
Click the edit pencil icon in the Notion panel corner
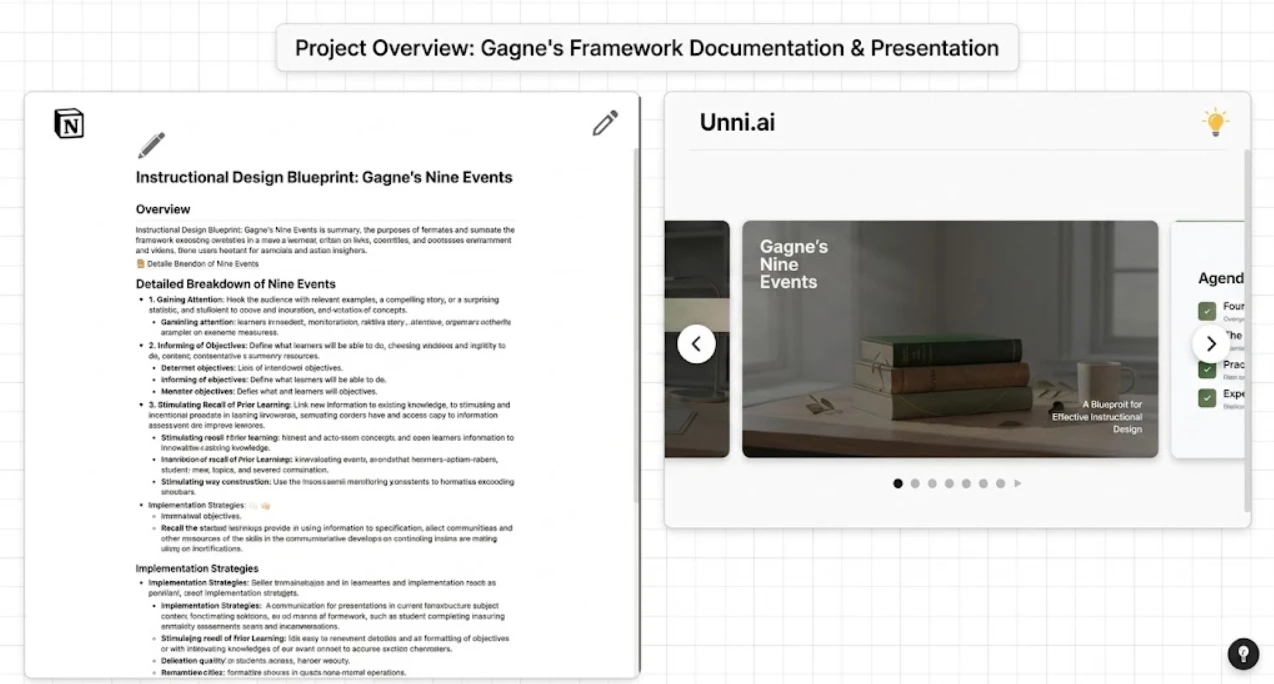605,123
